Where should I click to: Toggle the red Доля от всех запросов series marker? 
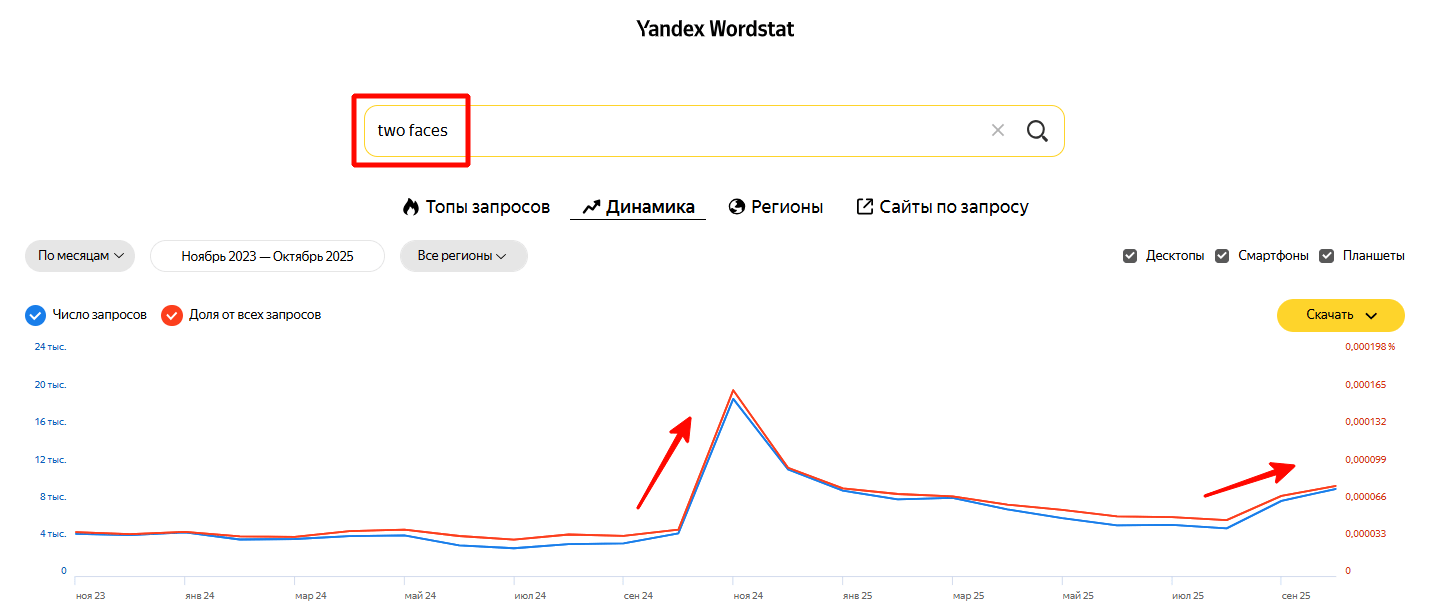(172, 315)
